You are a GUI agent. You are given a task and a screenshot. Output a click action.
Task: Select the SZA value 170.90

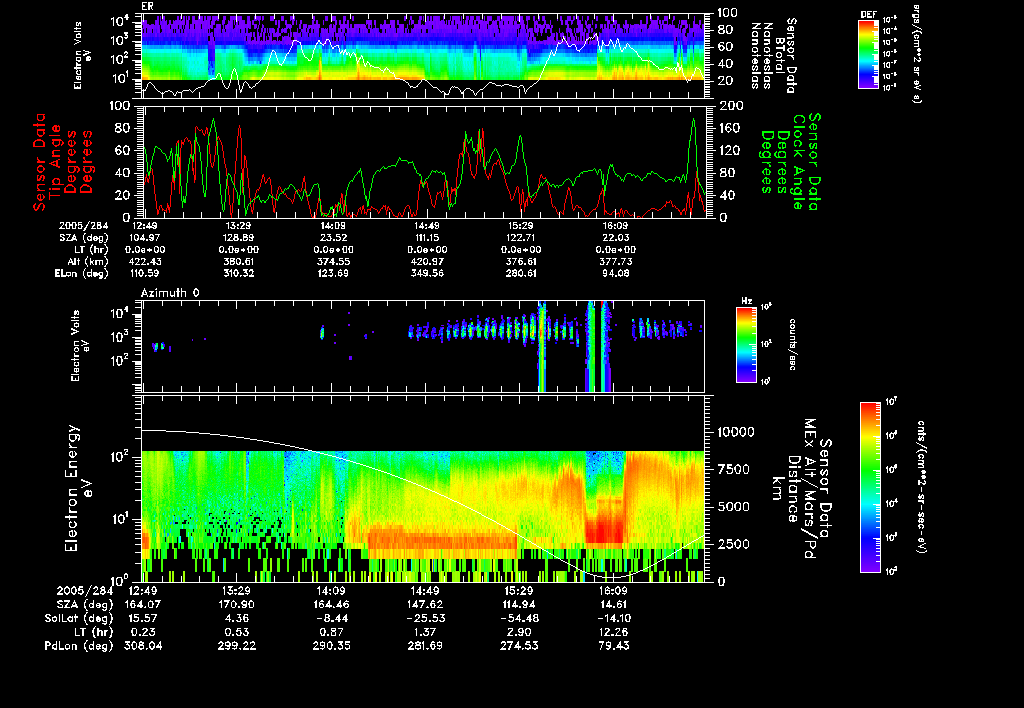[236, 604]
